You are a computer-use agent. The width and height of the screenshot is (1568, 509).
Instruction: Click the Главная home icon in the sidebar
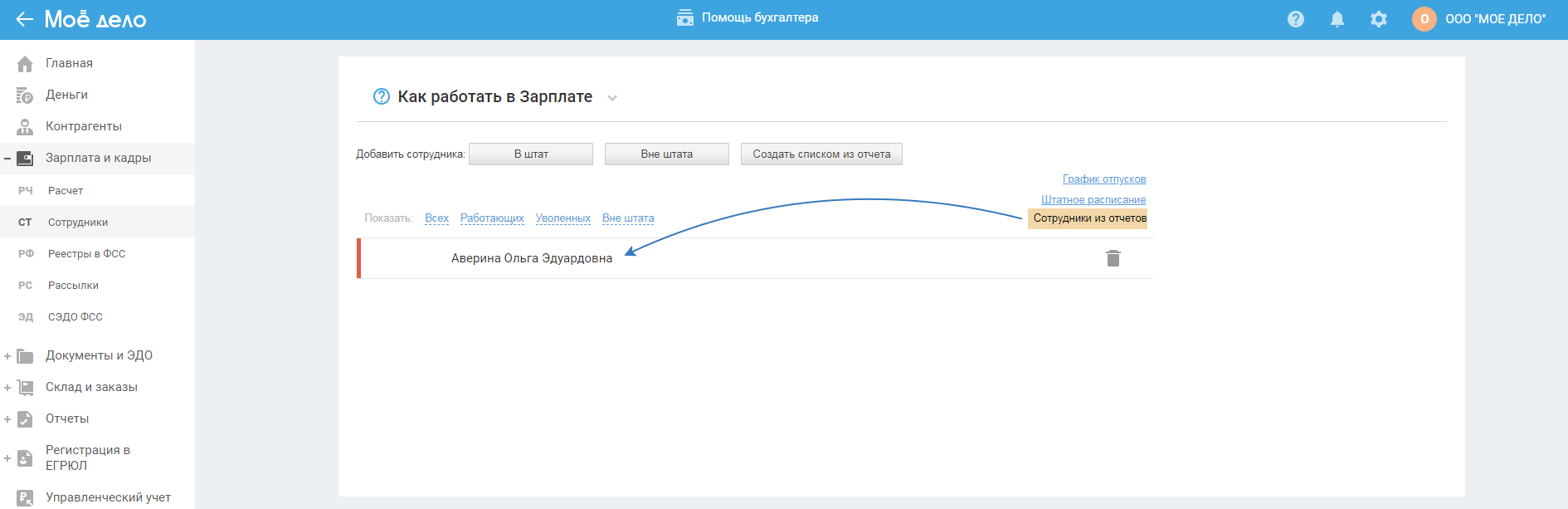25,64
